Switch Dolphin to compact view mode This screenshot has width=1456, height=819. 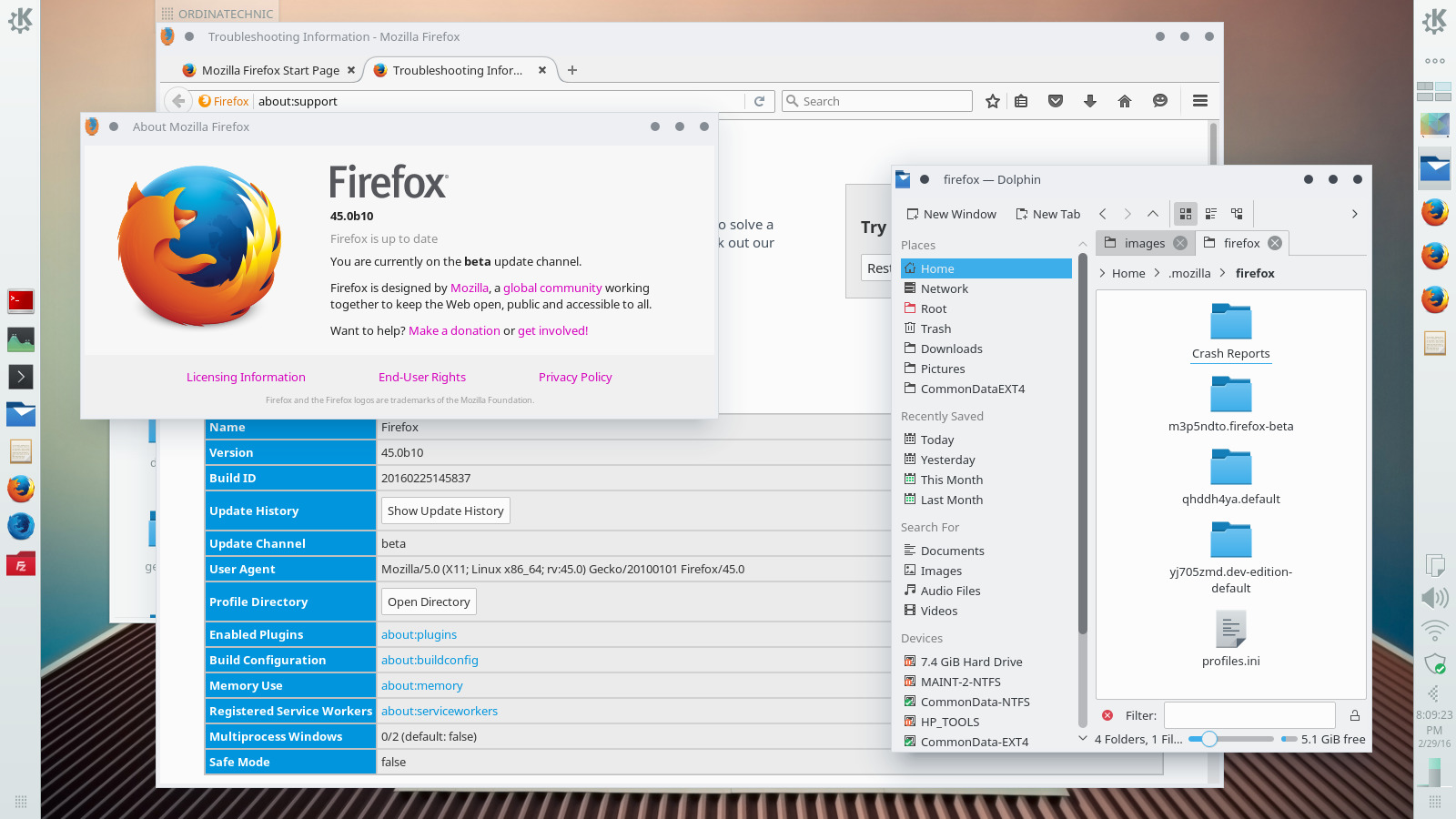point(1211,214)
